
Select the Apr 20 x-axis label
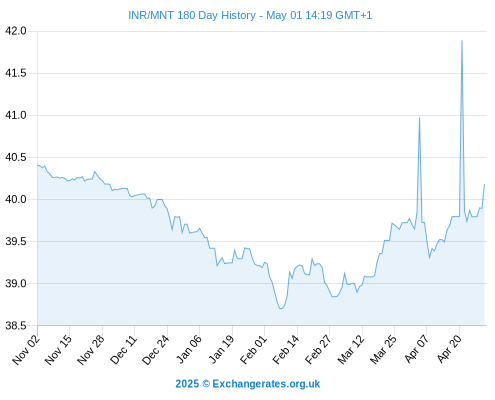449,349
